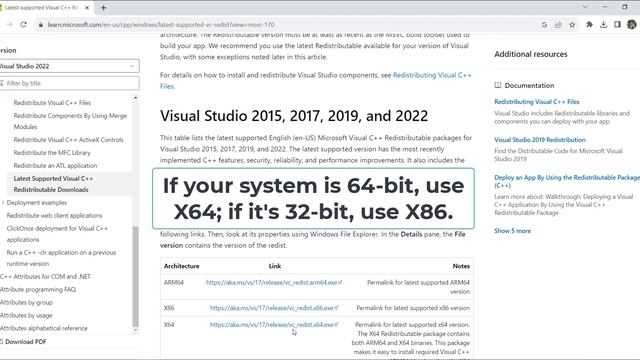Open C++ Attributes for COM and .NET
The height and width of the screenshot is (360, 640).
pyautogui.click(x=45, y=277)
